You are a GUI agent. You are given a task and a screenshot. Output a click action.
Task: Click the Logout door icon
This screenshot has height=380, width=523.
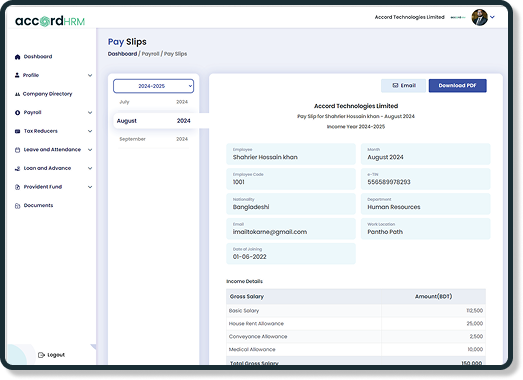pyautogui.click(x=41, y=355)
